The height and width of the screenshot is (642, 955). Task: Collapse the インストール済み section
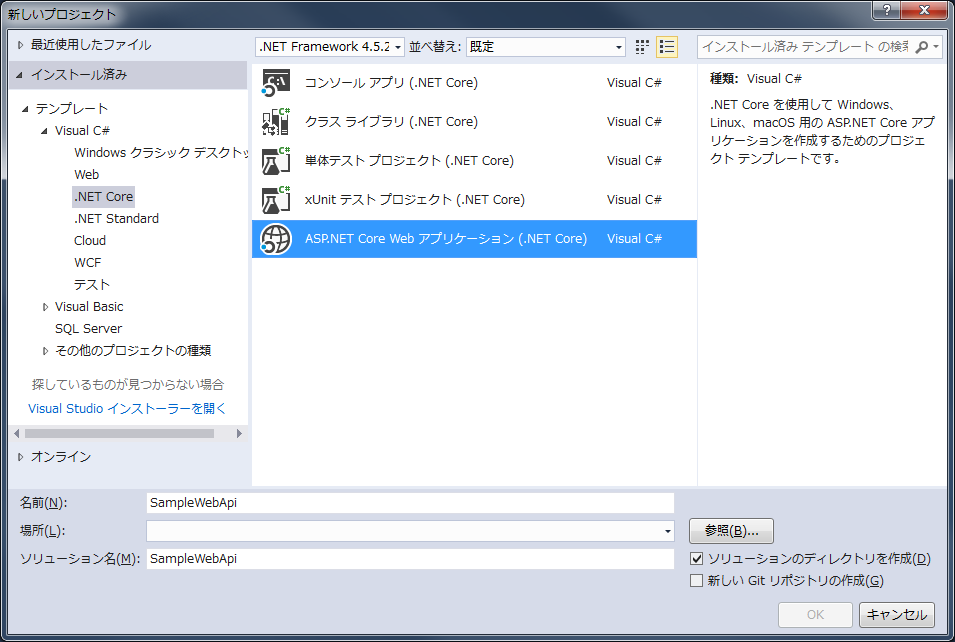click(19, 75)
